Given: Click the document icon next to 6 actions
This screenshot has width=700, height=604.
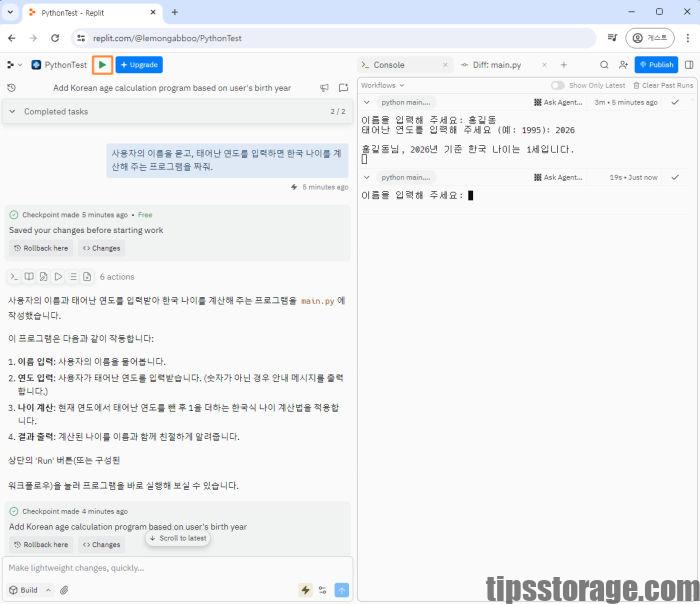Looking at the screenshot, I should (88, 277).
